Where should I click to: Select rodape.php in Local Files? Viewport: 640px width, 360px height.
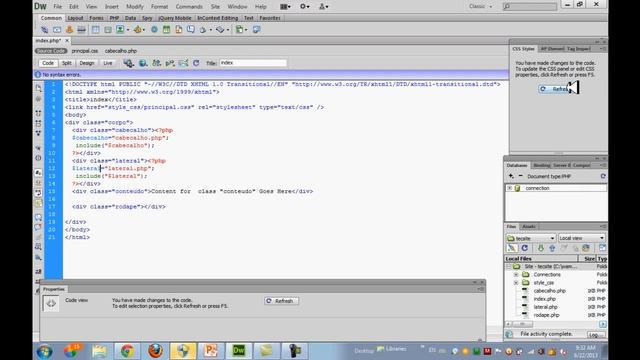click(x=546, y=315)
